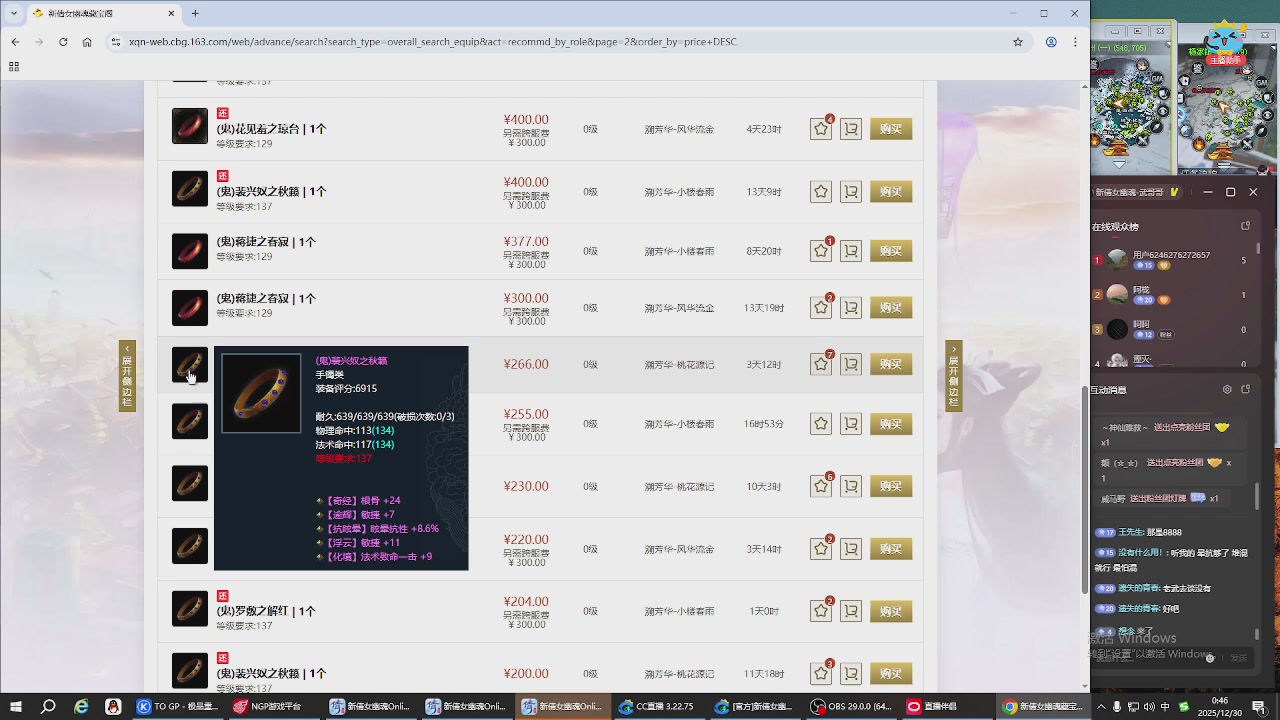1280x720 pixels.
Task: Open the Chrome tab search dropdown
Action: pyautogui.click(x=14, y=13)
